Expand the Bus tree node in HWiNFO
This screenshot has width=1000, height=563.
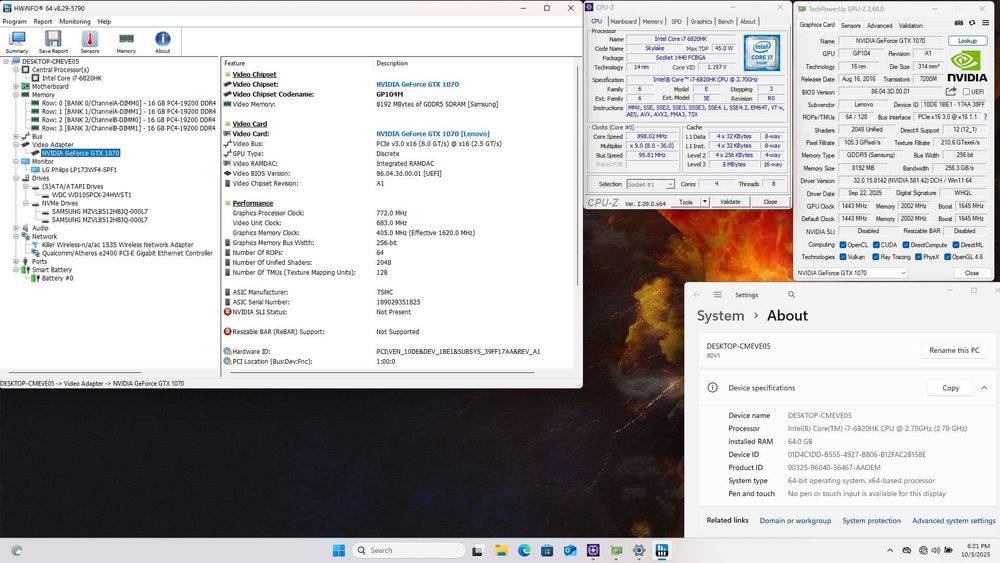[x=17, y=136]
